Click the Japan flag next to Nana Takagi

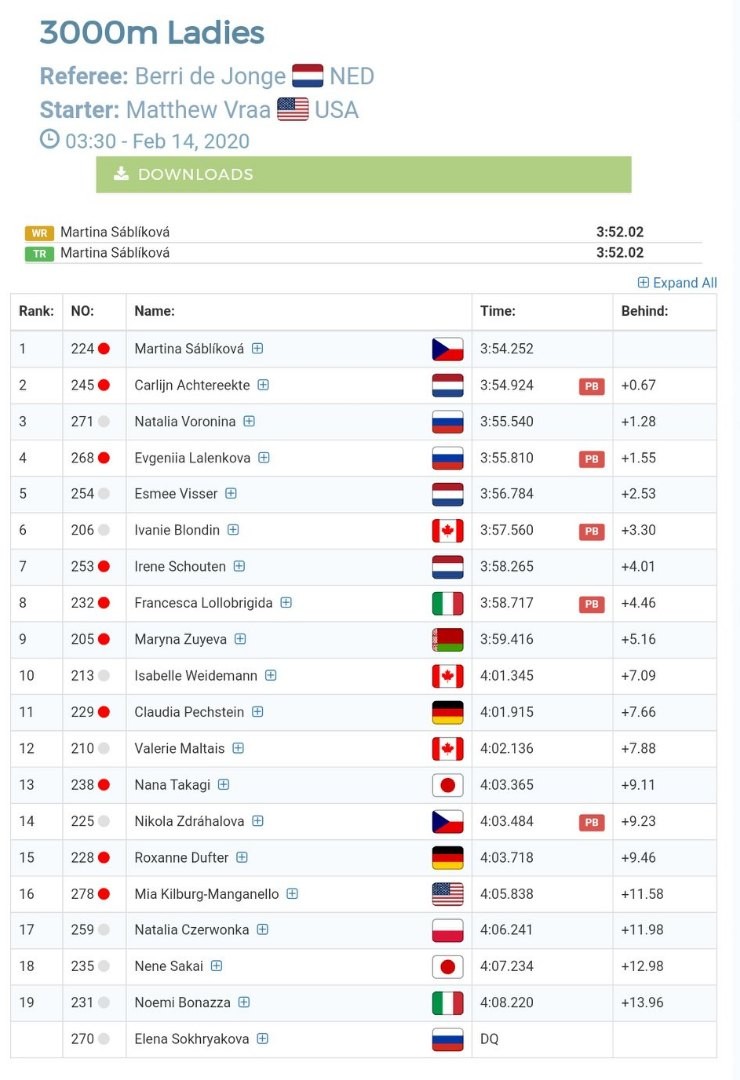pyautogui.click(x=447, y=785)
